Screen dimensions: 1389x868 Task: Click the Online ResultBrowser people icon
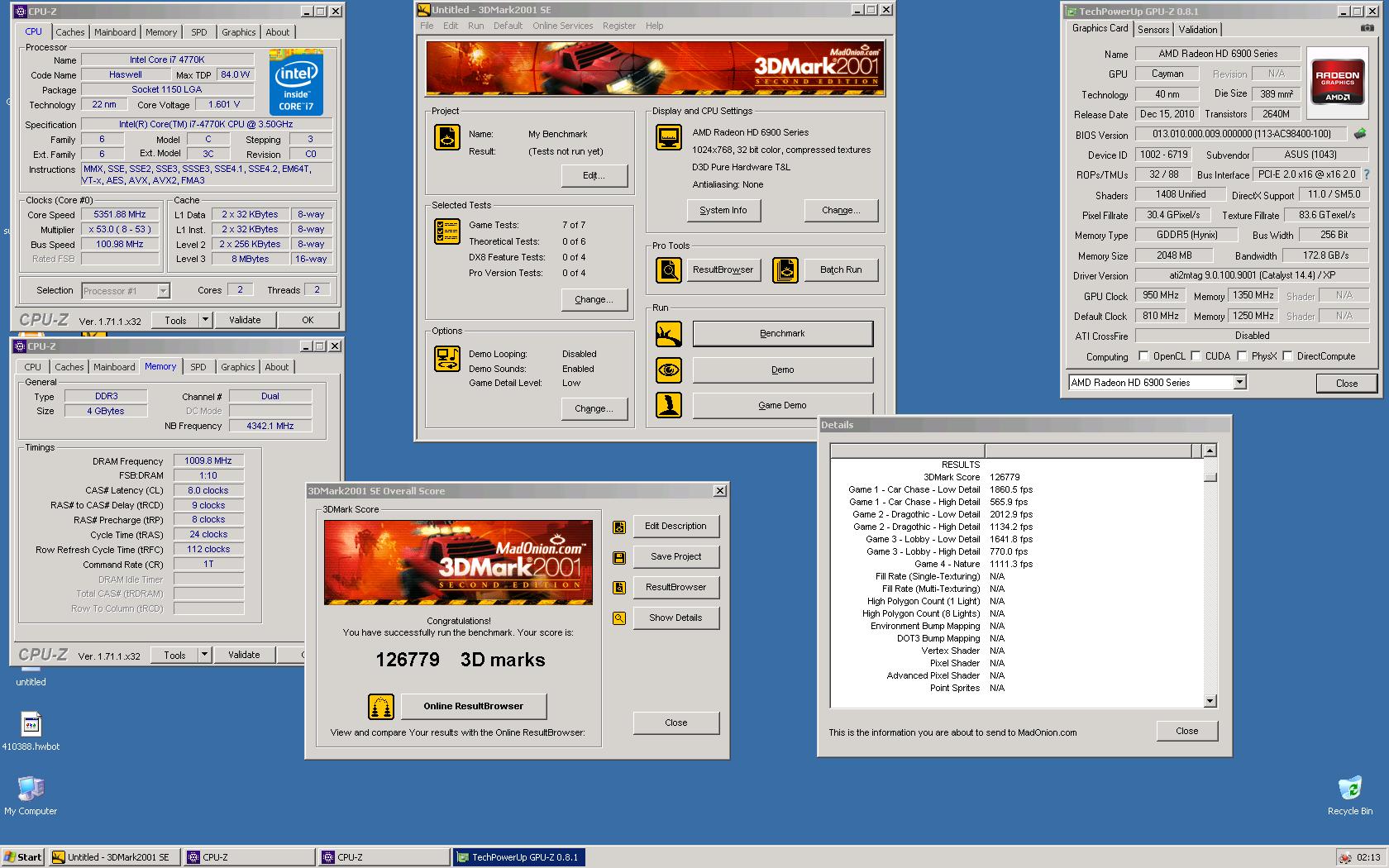pyautogui.click(x=381, y=706)
